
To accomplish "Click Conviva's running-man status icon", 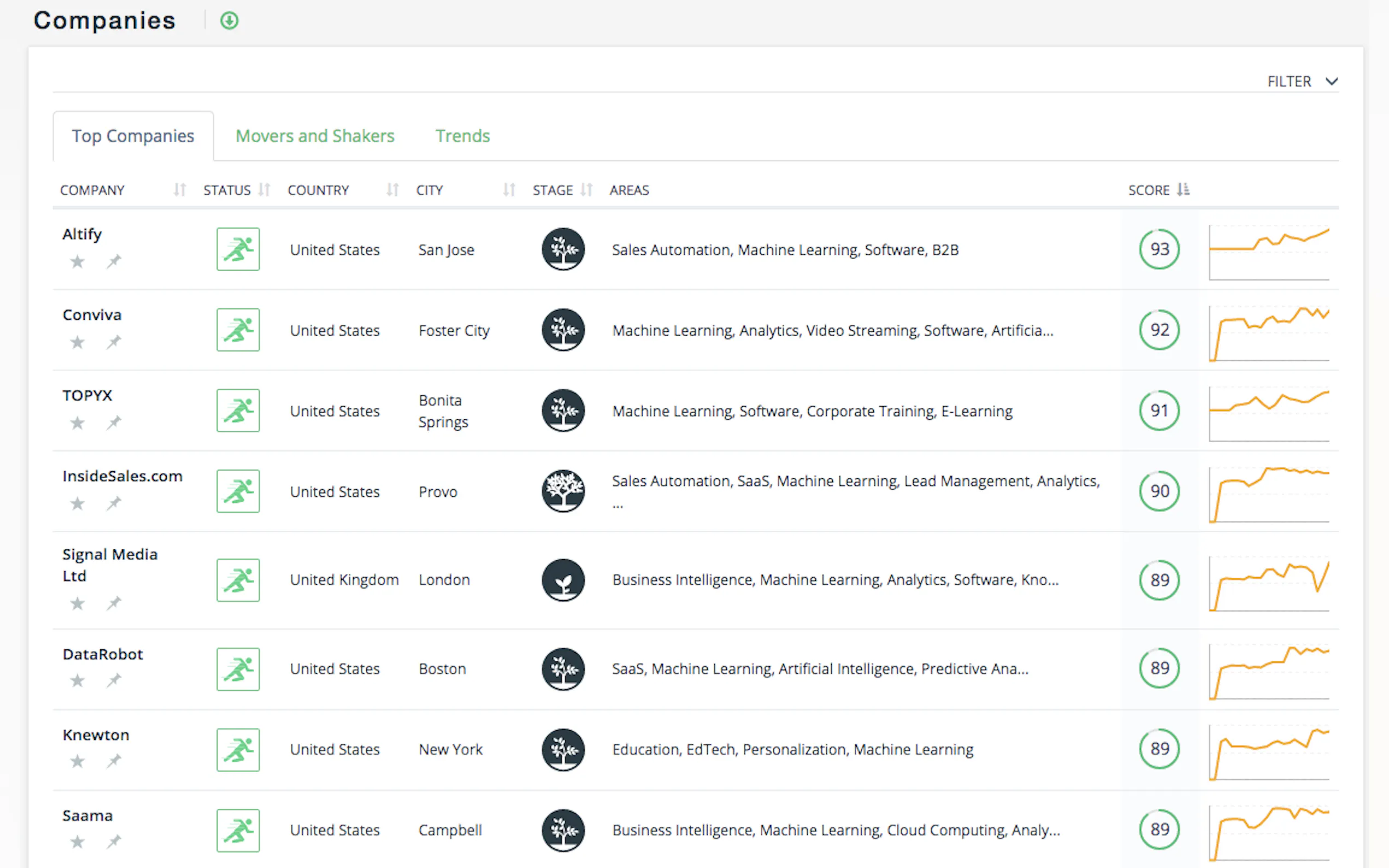I will pyautogui.click(x=238, y=330).
